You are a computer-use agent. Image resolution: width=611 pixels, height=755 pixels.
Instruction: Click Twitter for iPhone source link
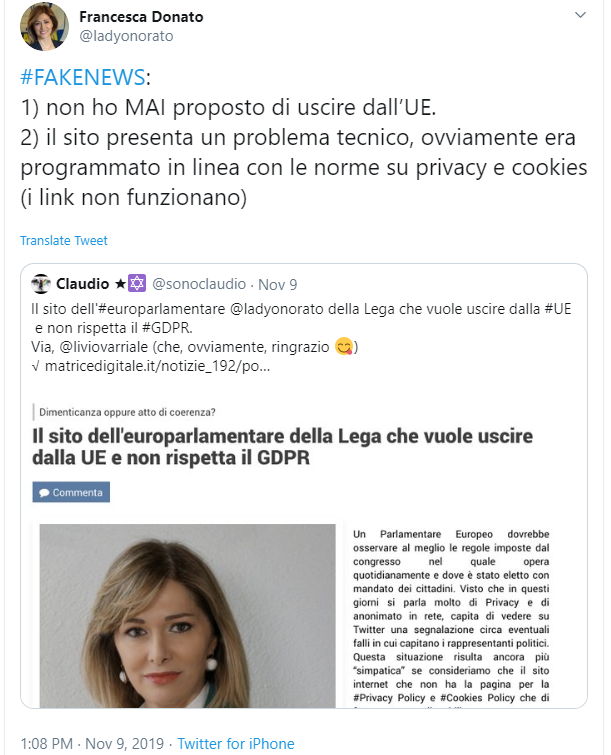(236, 743)
